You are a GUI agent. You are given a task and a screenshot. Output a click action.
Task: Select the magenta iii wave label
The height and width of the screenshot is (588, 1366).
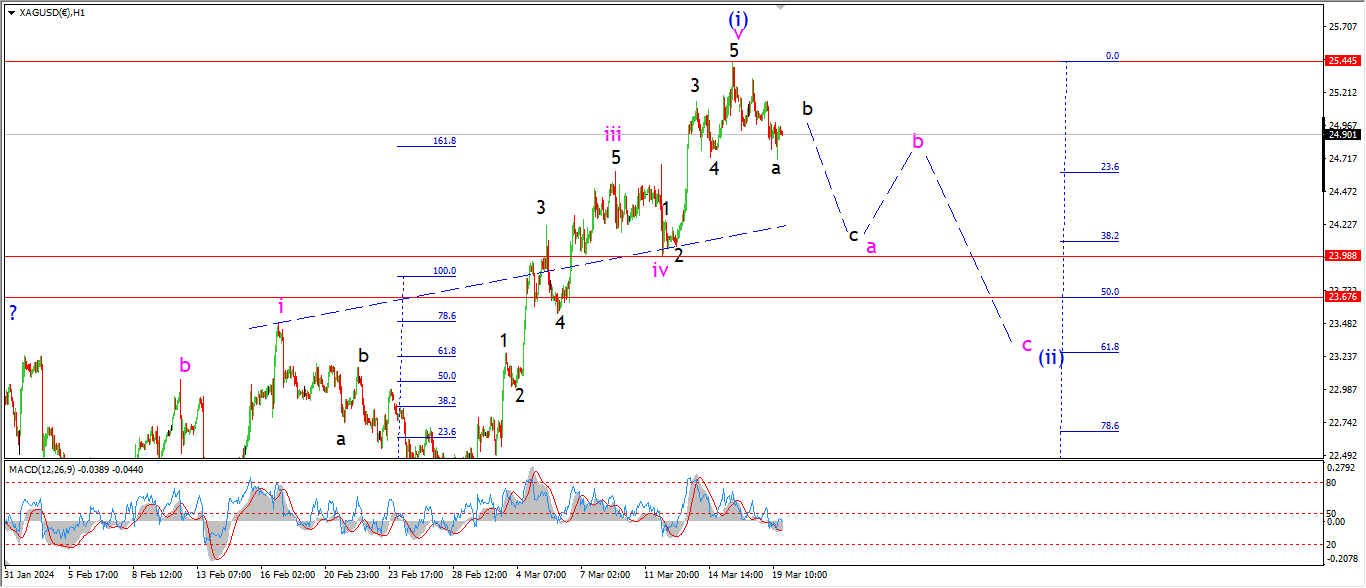tap(612, 134)
